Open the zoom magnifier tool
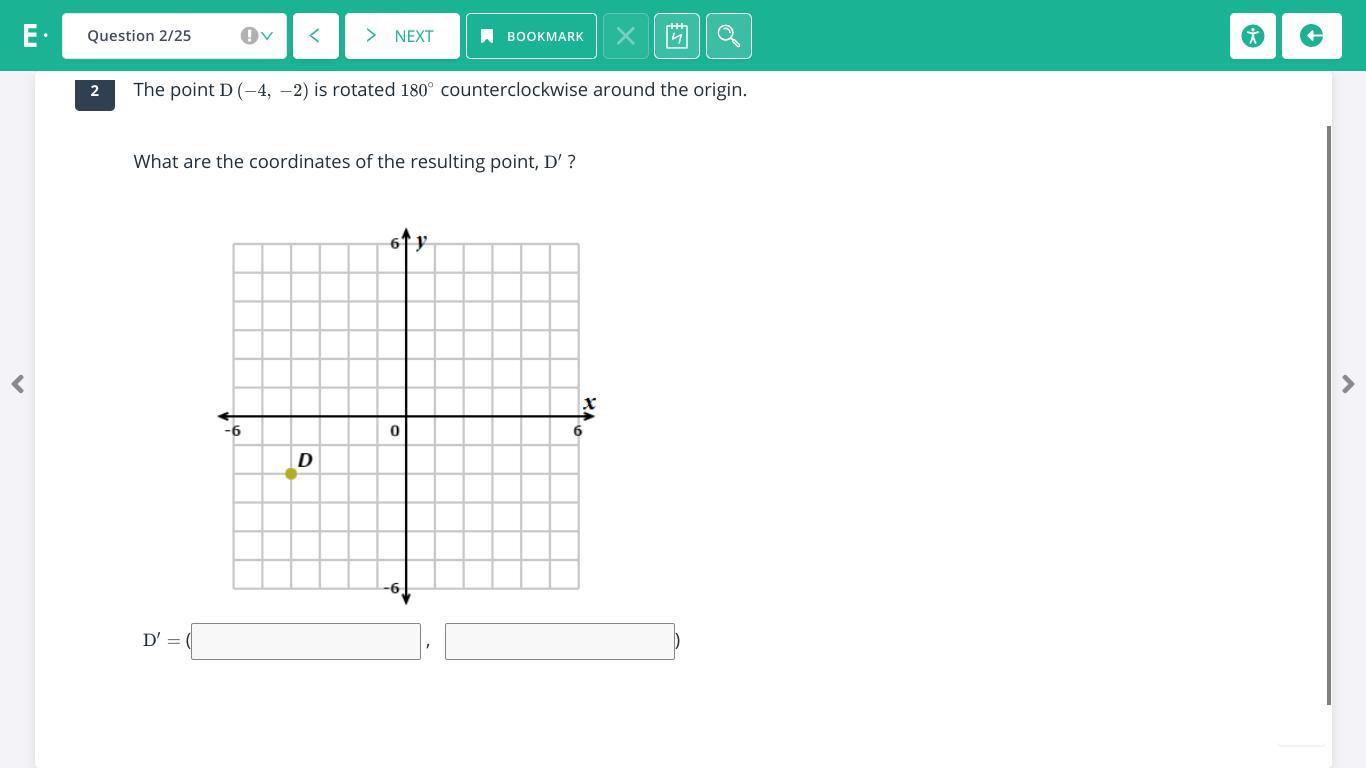 point(728,36)
